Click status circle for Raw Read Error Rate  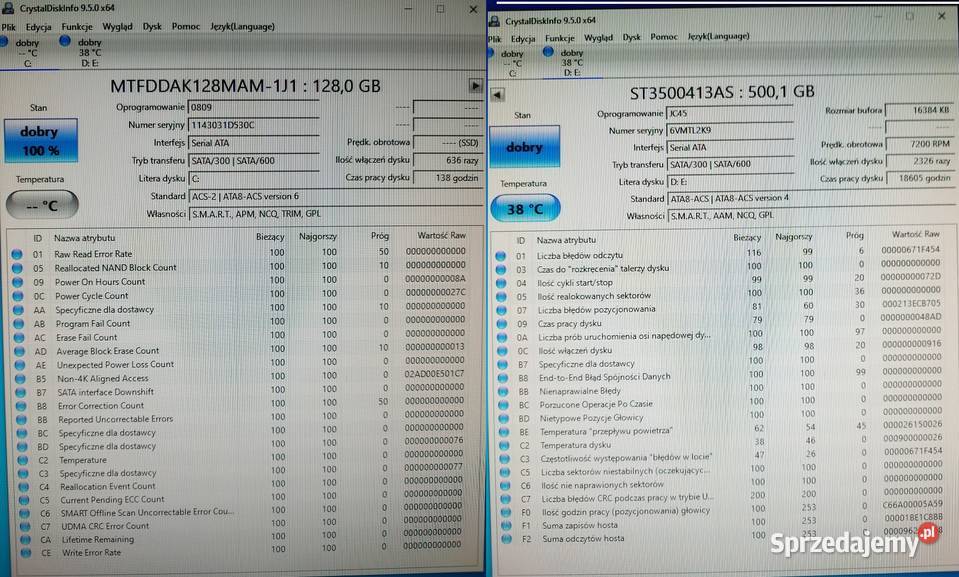16,254
